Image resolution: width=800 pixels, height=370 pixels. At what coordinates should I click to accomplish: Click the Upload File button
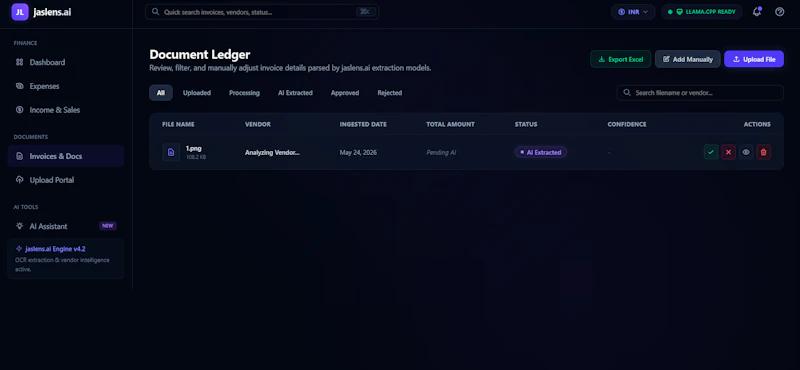click(754, 59)
